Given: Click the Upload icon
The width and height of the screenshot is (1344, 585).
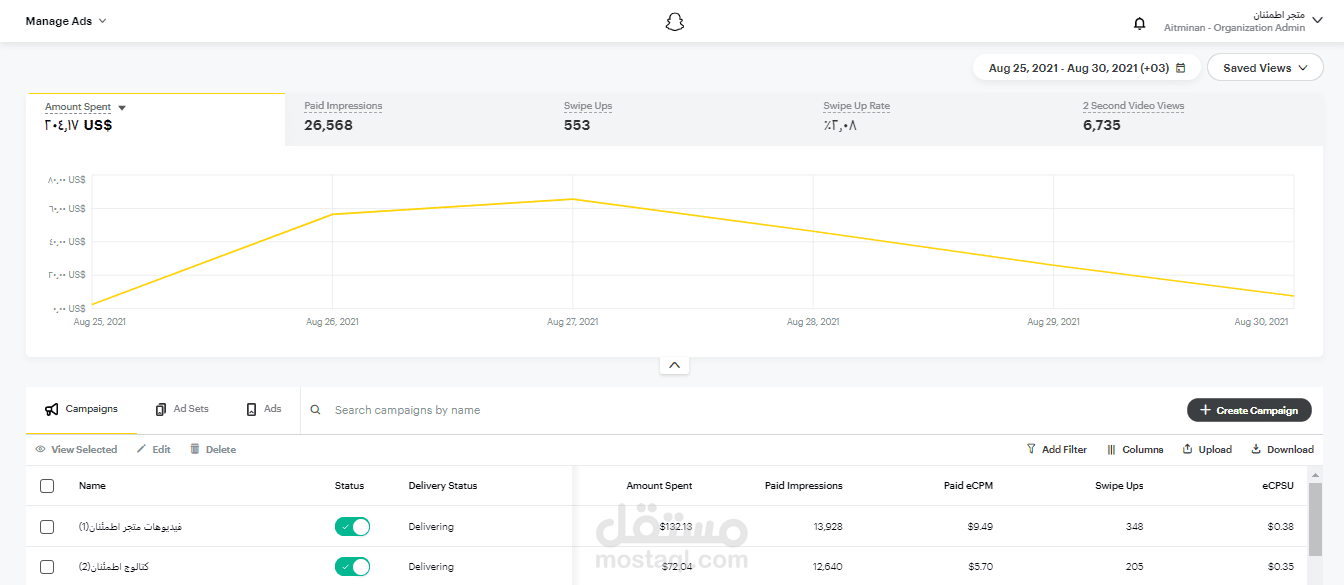Looking at the screenshot, I should click(1187, 449).
